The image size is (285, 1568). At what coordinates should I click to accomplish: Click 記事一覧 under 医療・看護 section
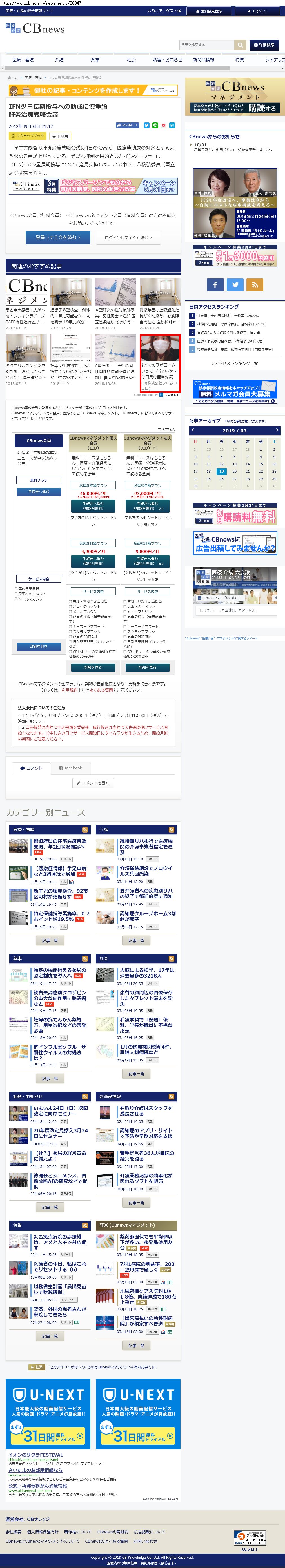point(50,940)
